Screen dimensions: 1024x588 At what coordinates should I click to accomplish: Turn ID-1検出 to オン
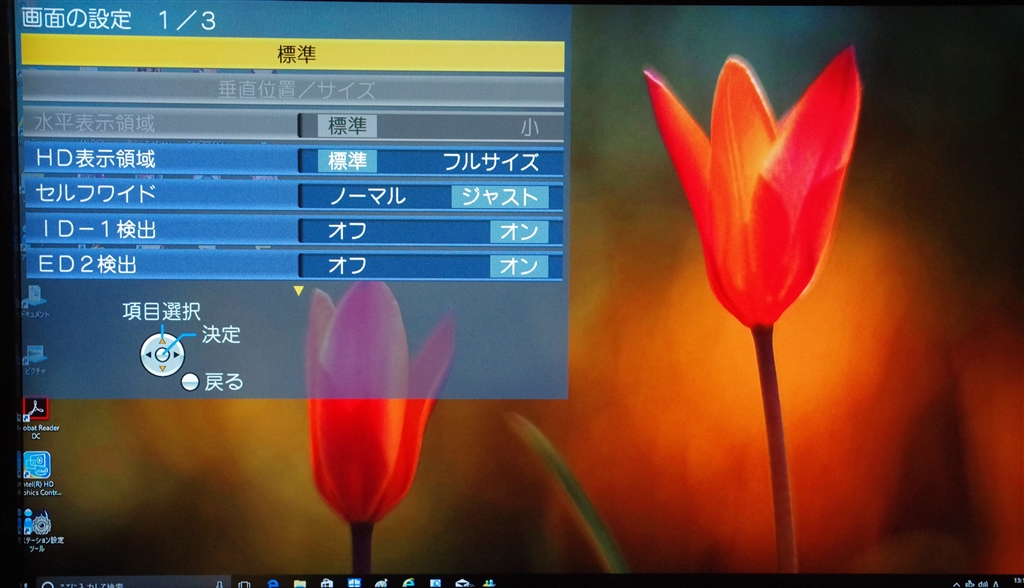point(519,231)
